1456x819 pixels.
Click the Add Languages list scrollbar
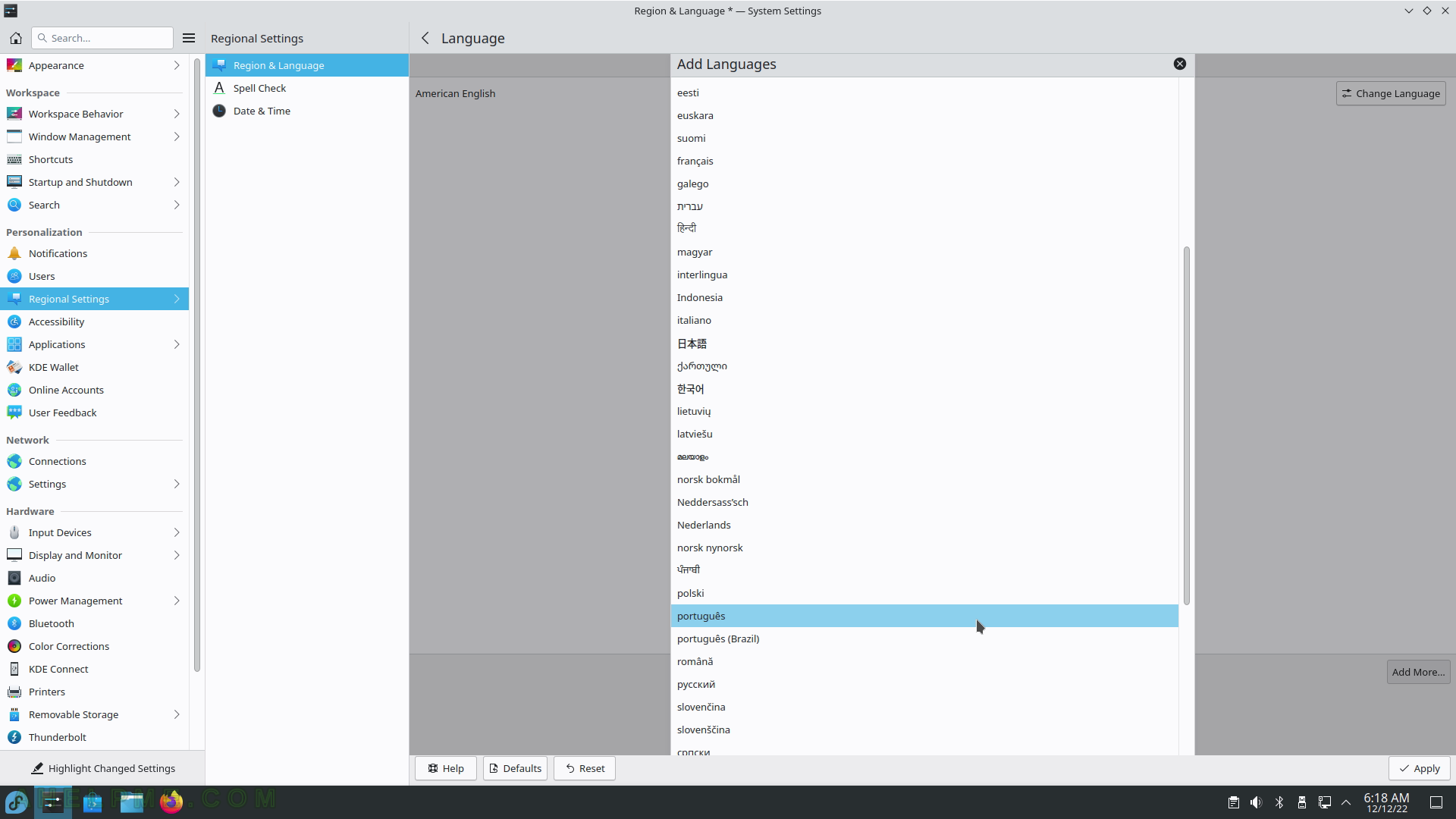(x=1187, y=425)
